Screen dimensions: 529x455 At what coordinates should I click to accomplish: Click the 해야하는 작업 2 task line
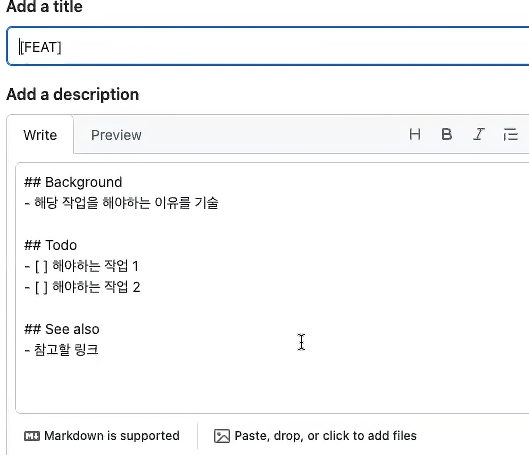point(82,287)
